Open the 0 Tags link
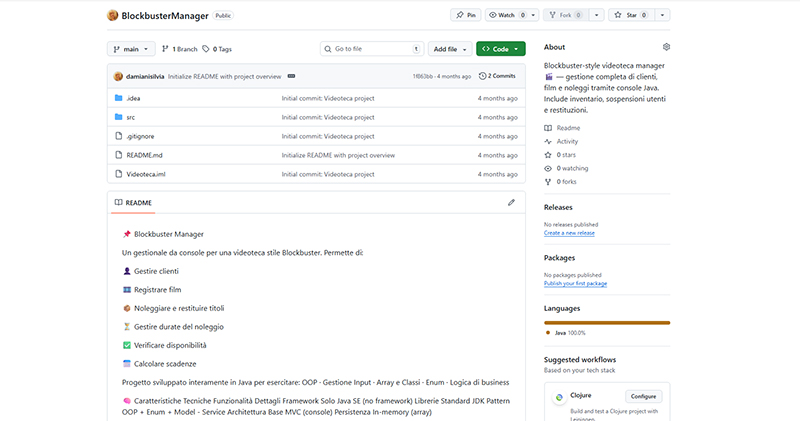The image size is (800, 421). pos(217,49)
